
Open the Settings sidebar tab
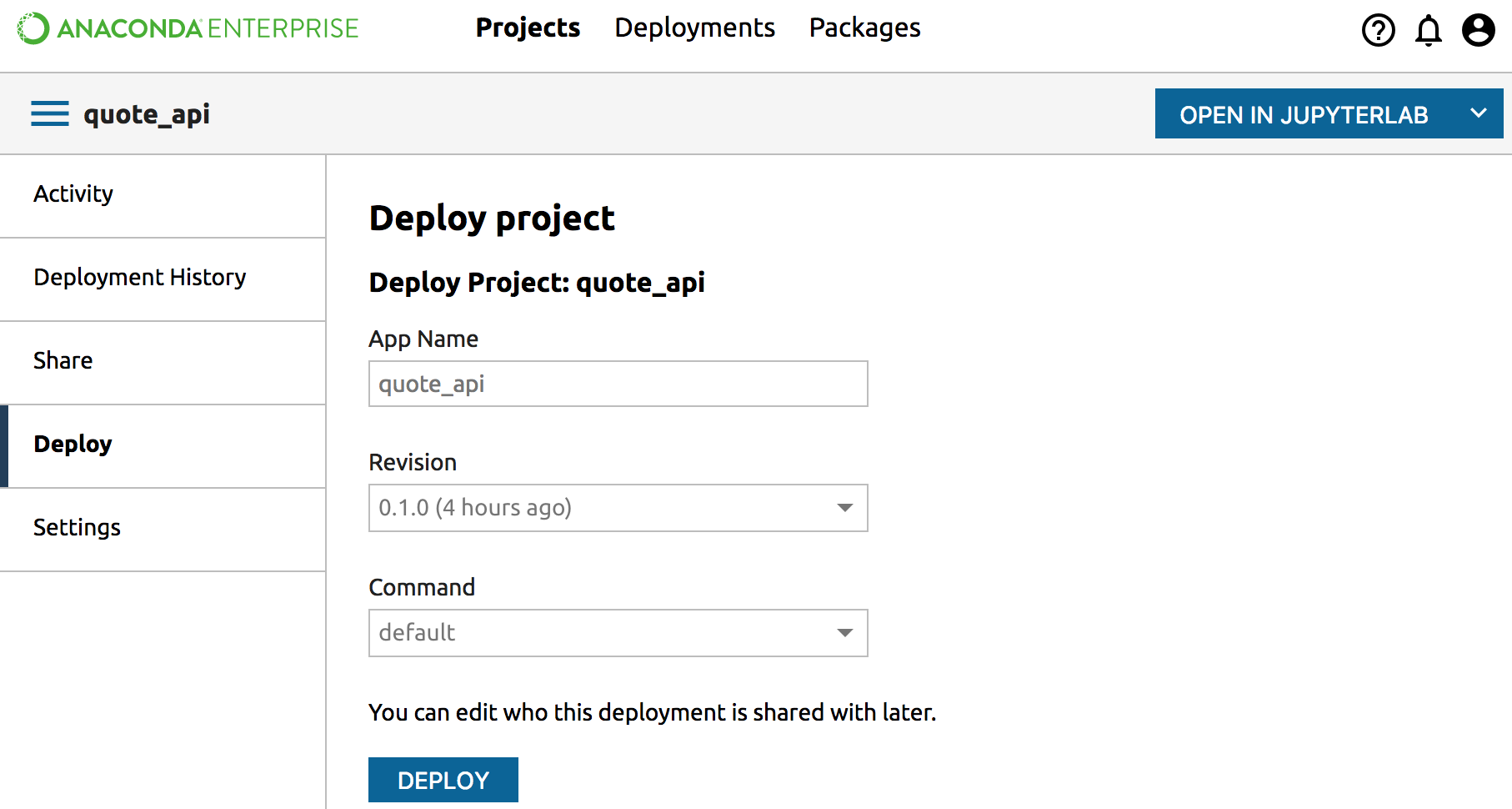coord(78,528)
